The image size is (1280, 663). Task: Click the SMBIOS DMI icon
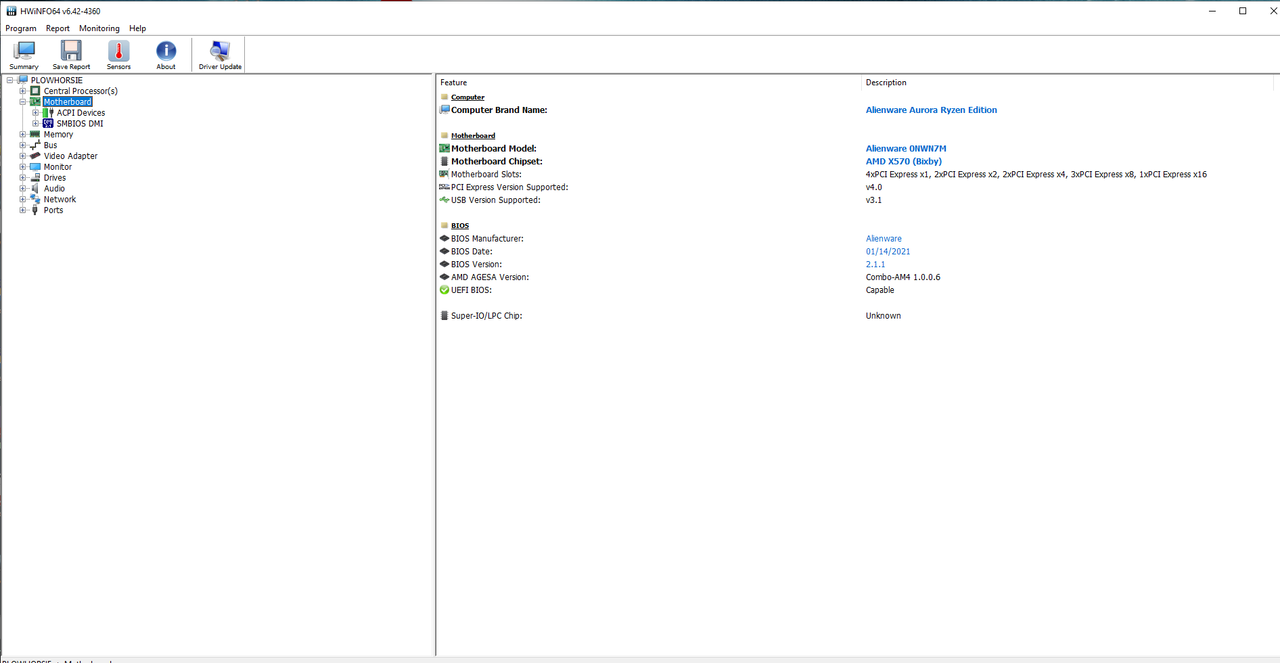point(49,124)
